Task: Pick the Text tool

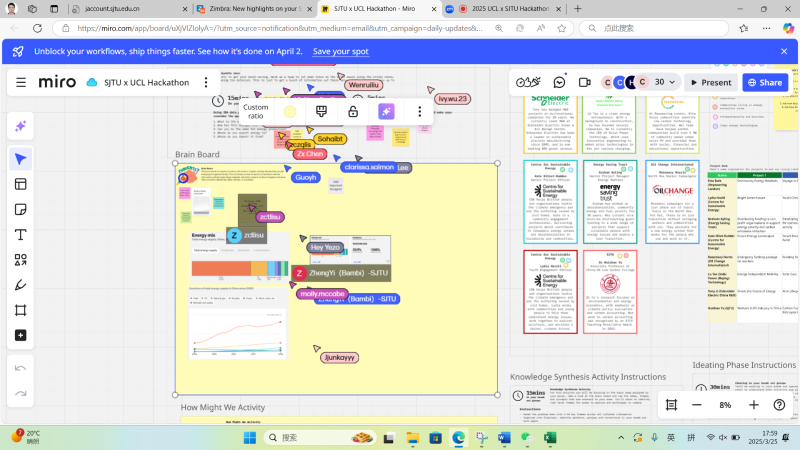Action: pos(20,235)
